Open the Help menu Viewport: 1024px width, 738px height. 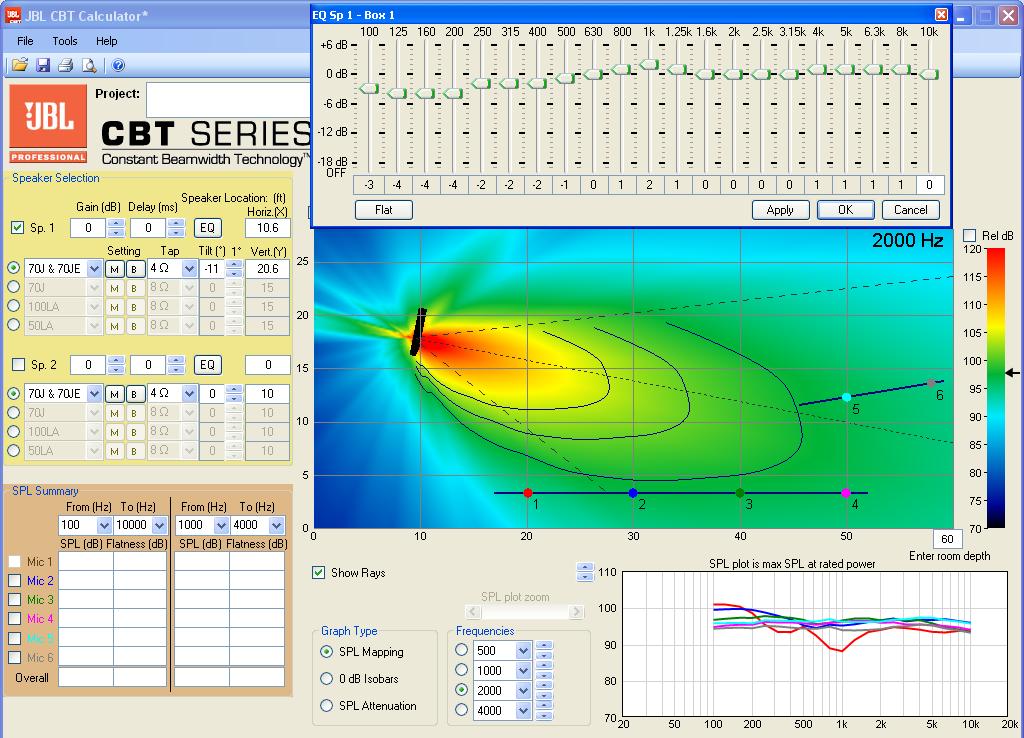click(x=106, y=41)
